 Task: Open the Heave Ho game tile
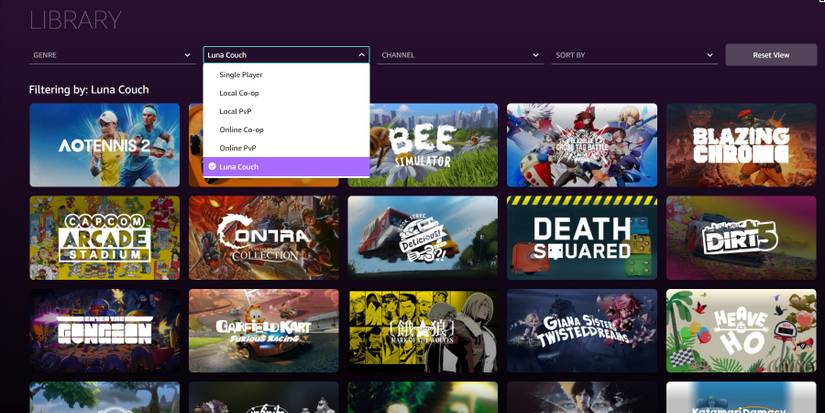[741, 330]
